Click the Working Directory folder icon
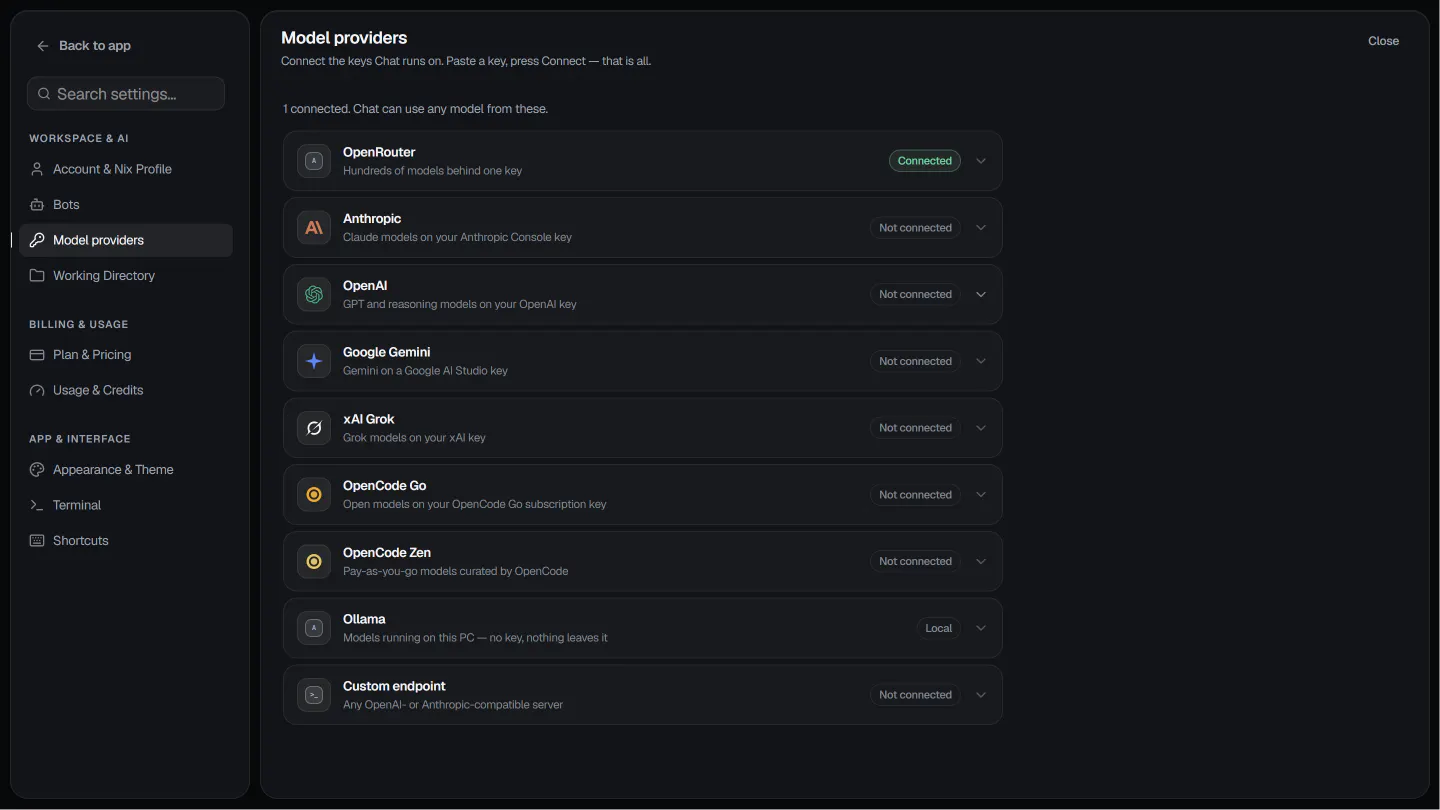This screenshot has height=810, width=1440. (x=37, y=276)
